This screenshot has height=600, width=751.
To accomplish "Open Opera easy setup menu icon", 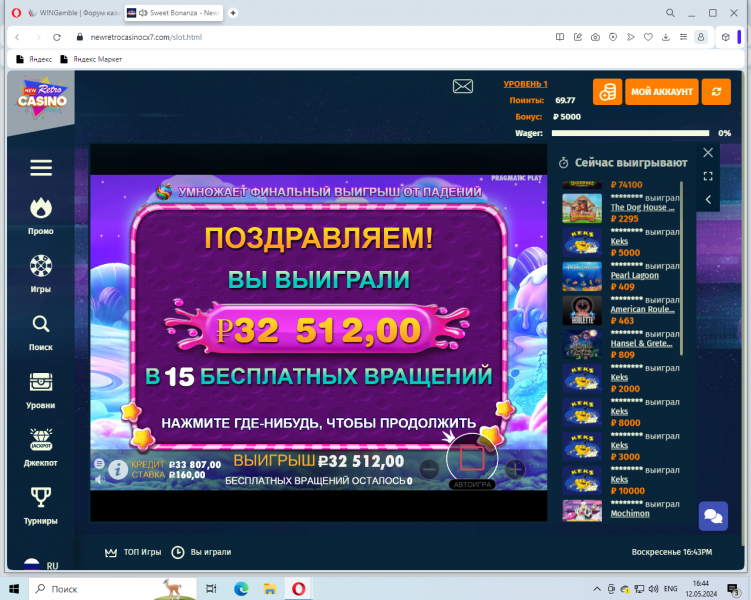I will click(x=683, y=37).
